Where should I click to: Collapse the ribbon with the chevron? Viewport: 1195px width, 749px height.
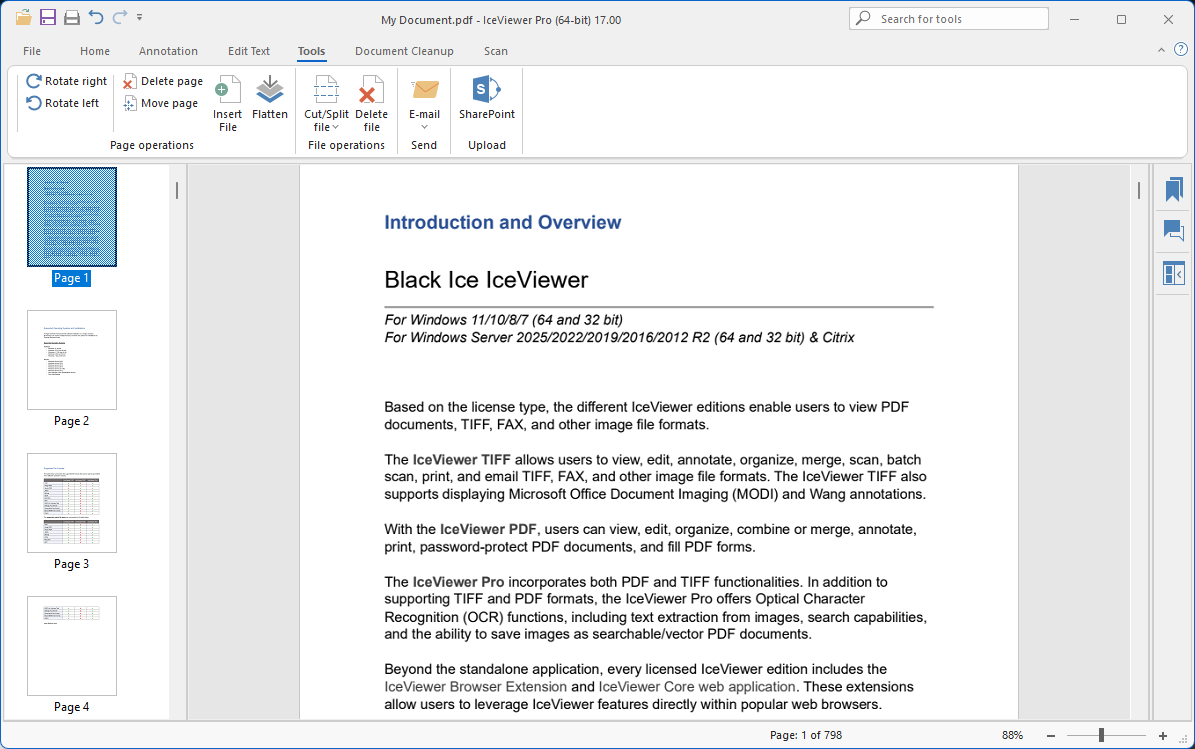pos(1161,50)
